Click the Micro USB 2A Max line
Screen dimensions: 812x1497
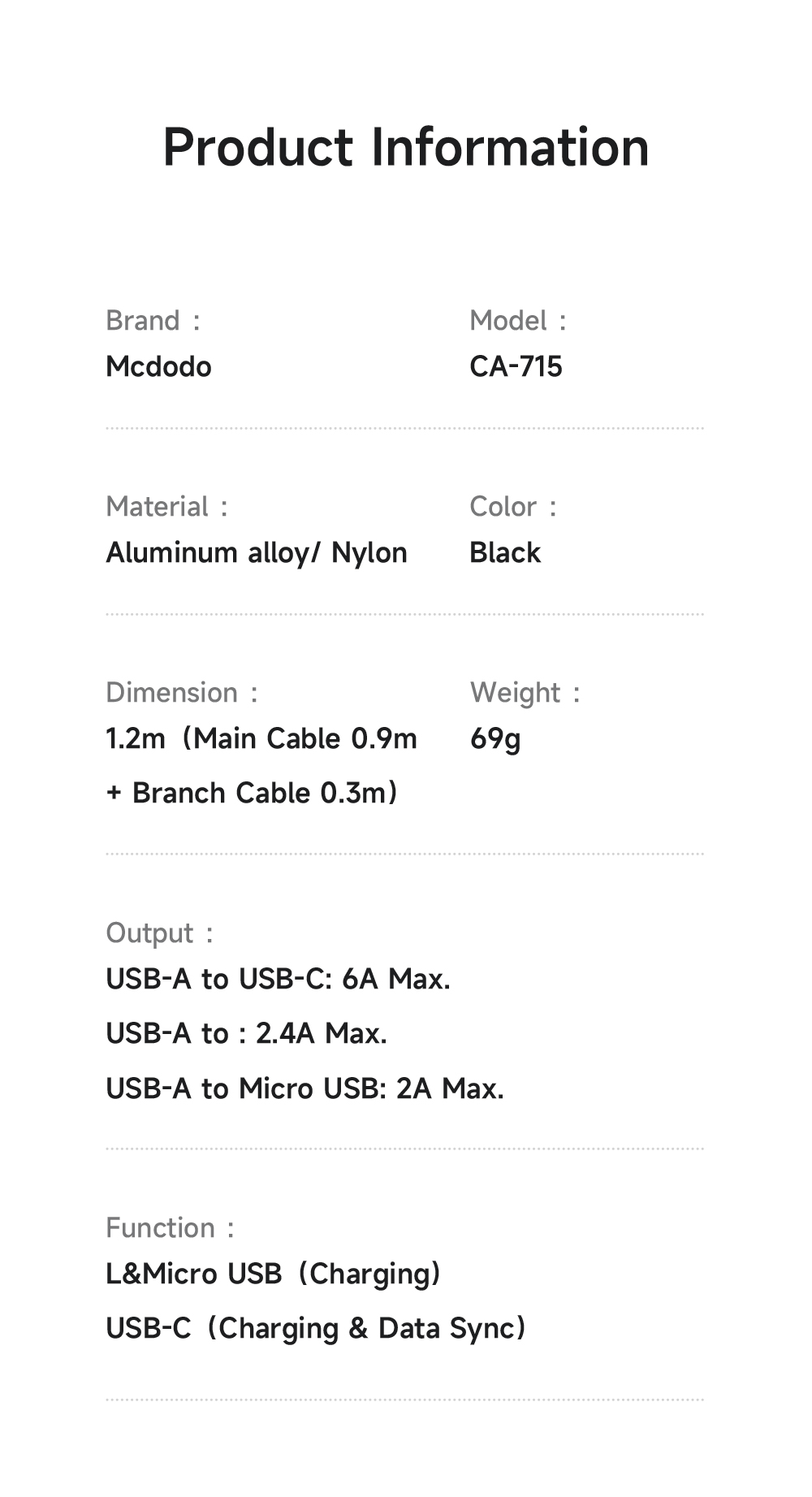tap(304, 1088)
